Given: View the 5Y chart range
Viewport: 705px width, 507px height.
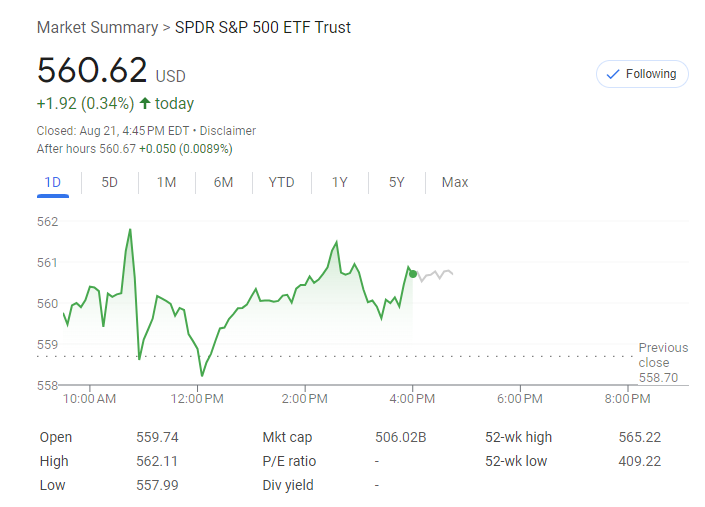Looking at the screenshot, I should point(397,182).
